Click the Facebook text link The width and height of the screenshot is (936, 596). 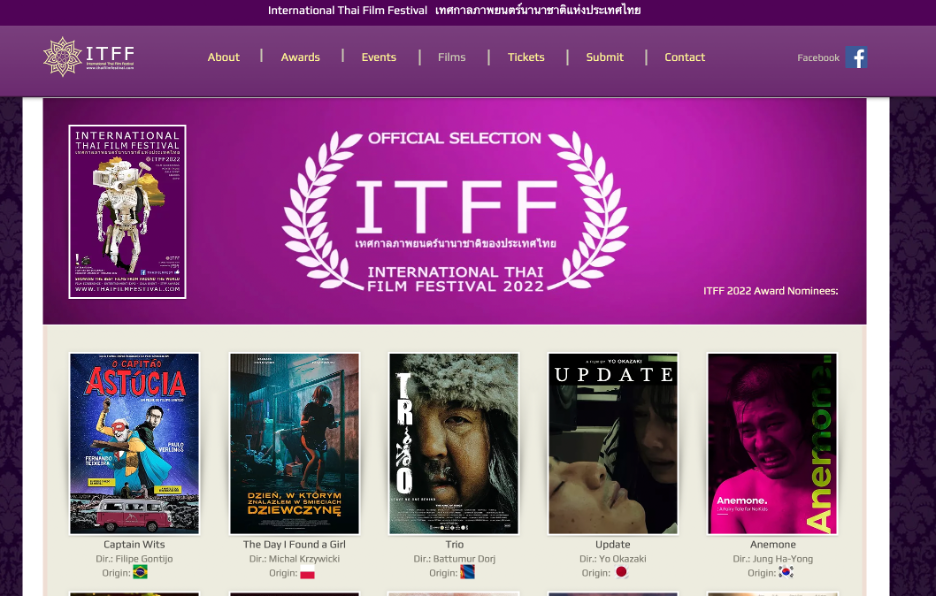coord(818,58)
